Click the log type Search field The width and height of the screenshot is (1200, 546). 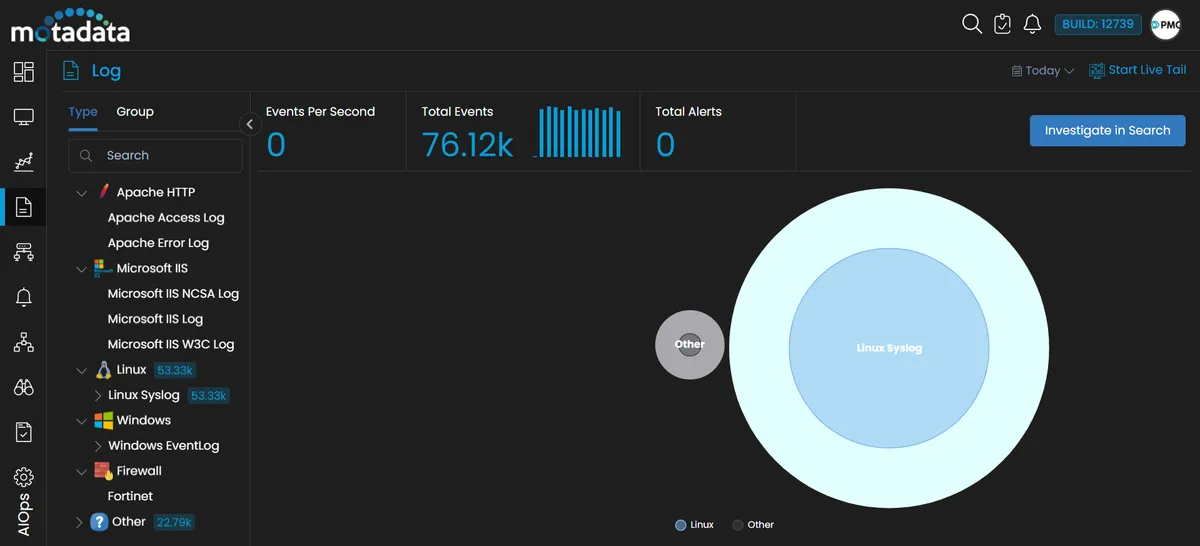[156, 155]
